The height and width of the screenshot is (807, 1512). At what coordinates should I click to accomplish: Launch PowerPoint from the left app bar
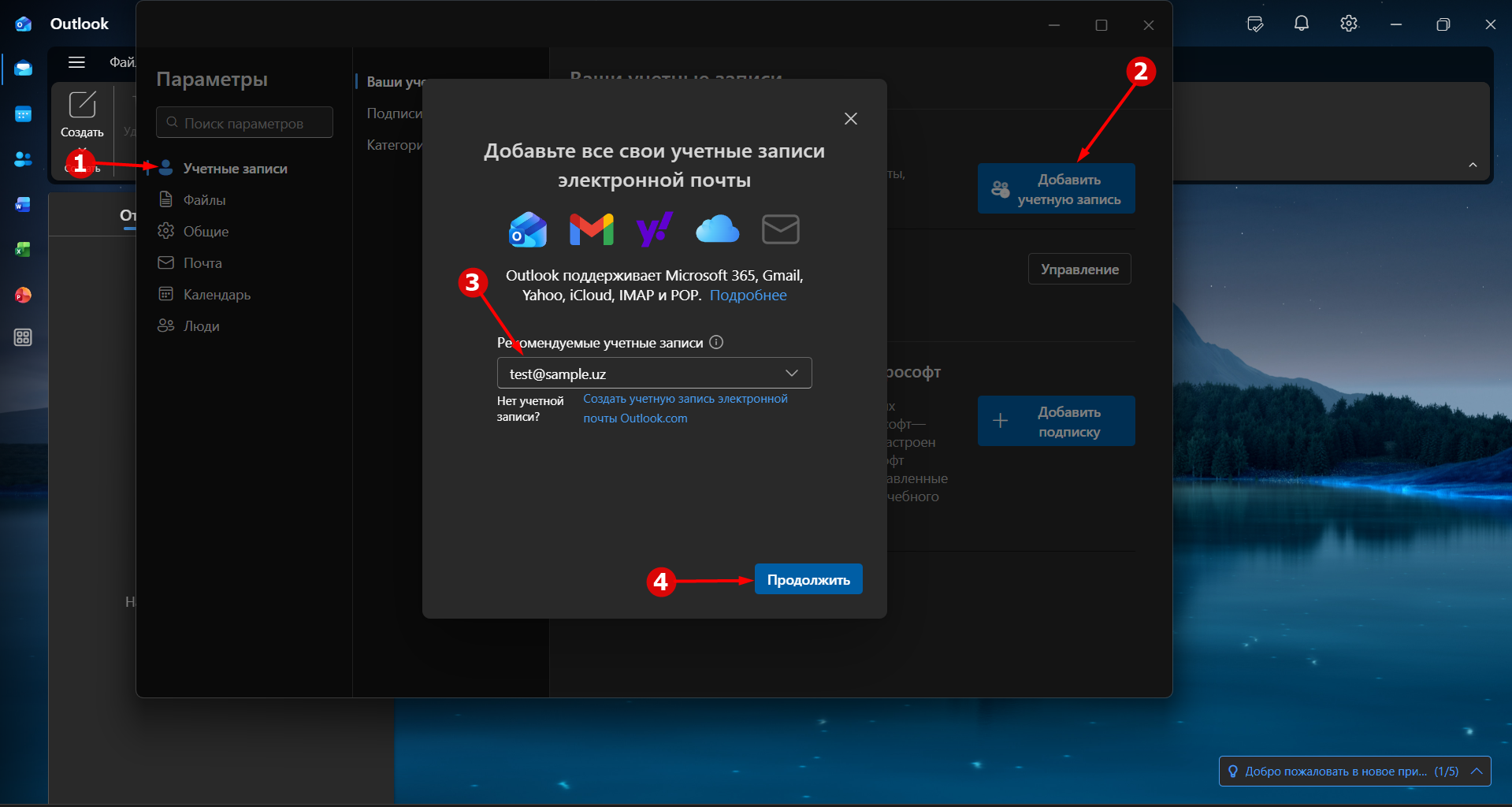click(x=23, y=295)
